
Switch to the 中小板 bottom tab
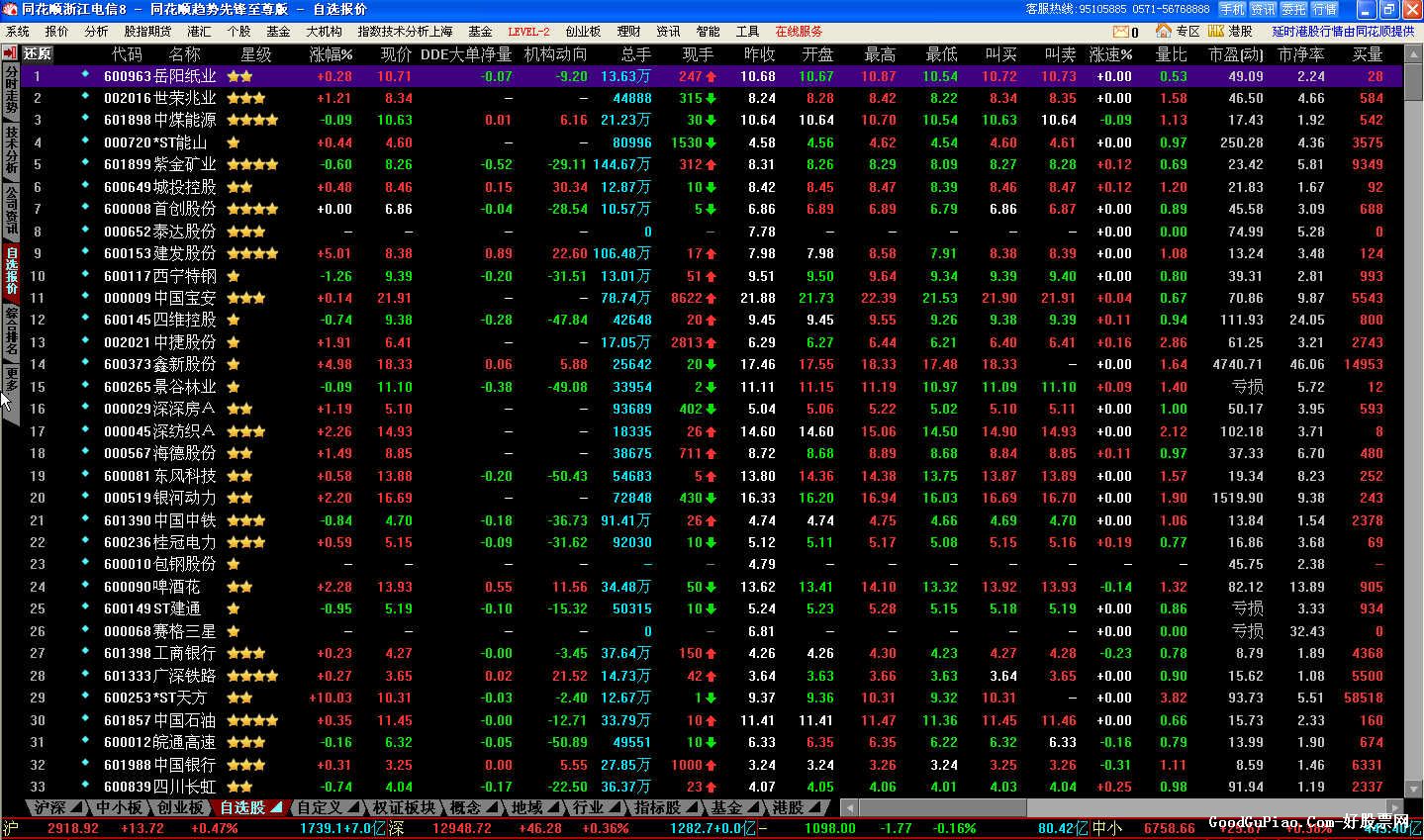point(119,808)
